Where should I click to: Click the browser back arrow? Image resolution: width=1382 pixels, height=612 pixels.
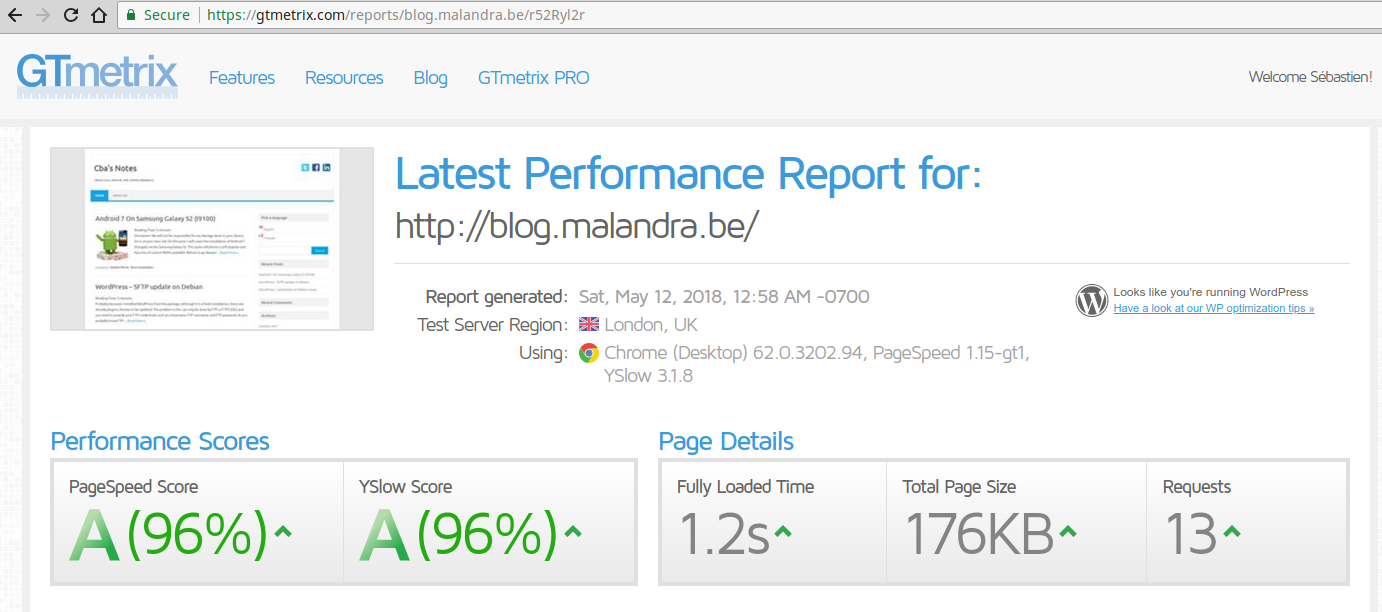(16, 16)
